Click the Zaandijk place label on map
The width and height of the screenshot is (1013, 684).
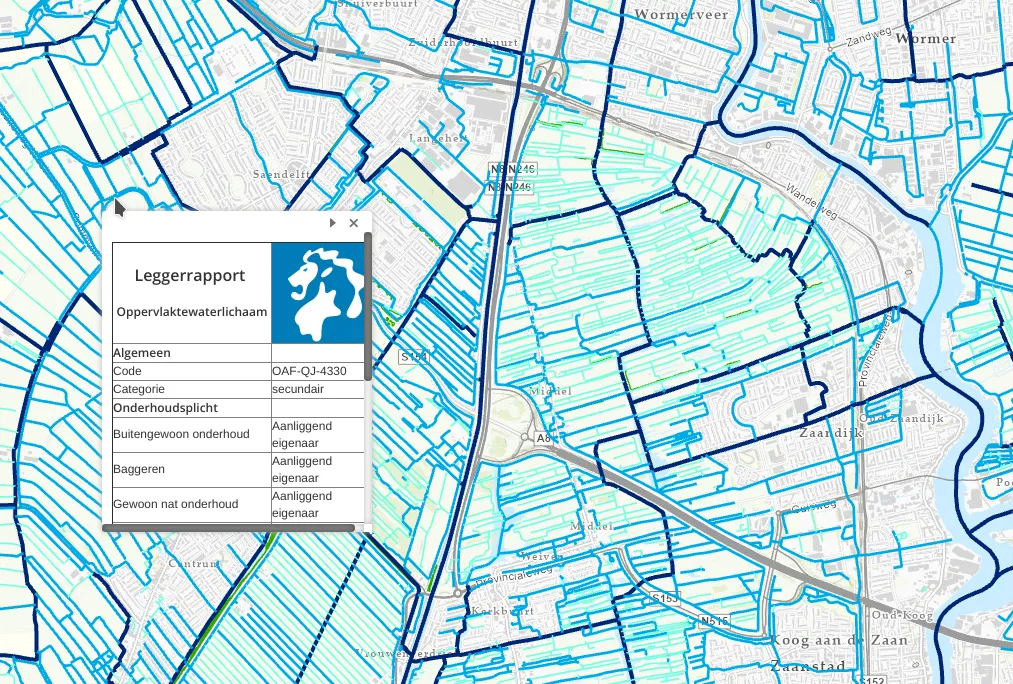pos(830,434)
